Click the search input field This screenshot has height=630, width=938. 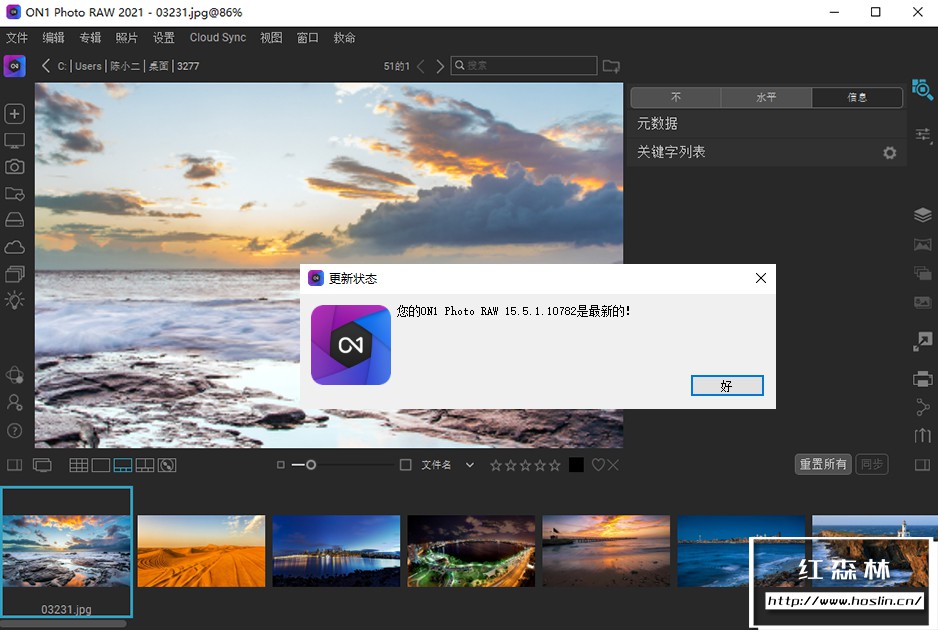tap(524, 66)
